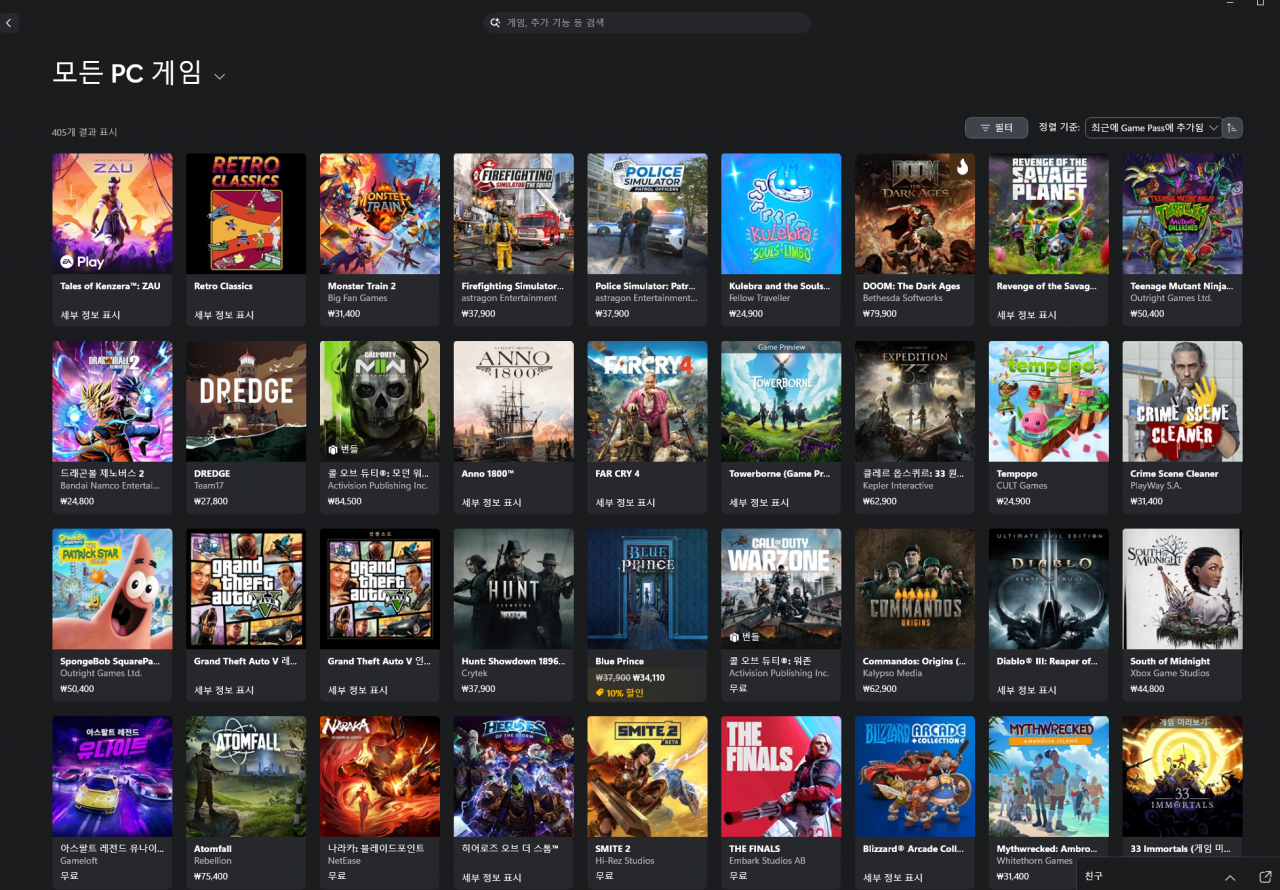Screen dimensions: 1280x890
Task: Click the 405개 결과 표시 result count
Action: [85, 132]
